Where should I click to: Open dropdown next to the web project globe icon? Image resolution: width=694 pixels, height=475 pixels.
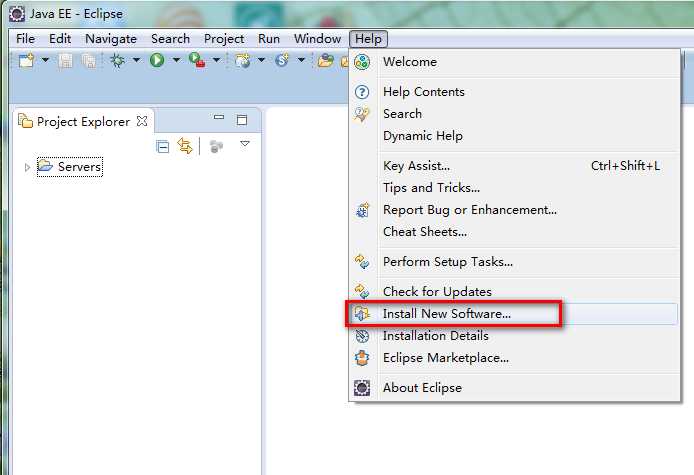tap(261, 60)
